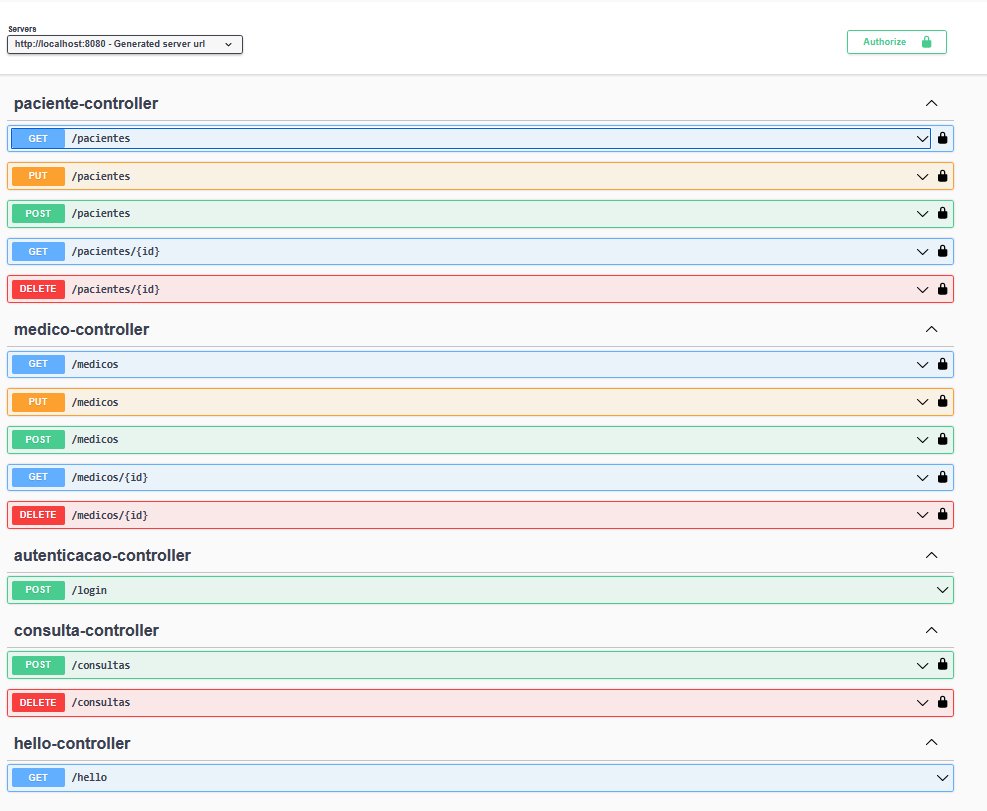
Task: Collapse the hello-controller section arrow
Action: point(932,743)
